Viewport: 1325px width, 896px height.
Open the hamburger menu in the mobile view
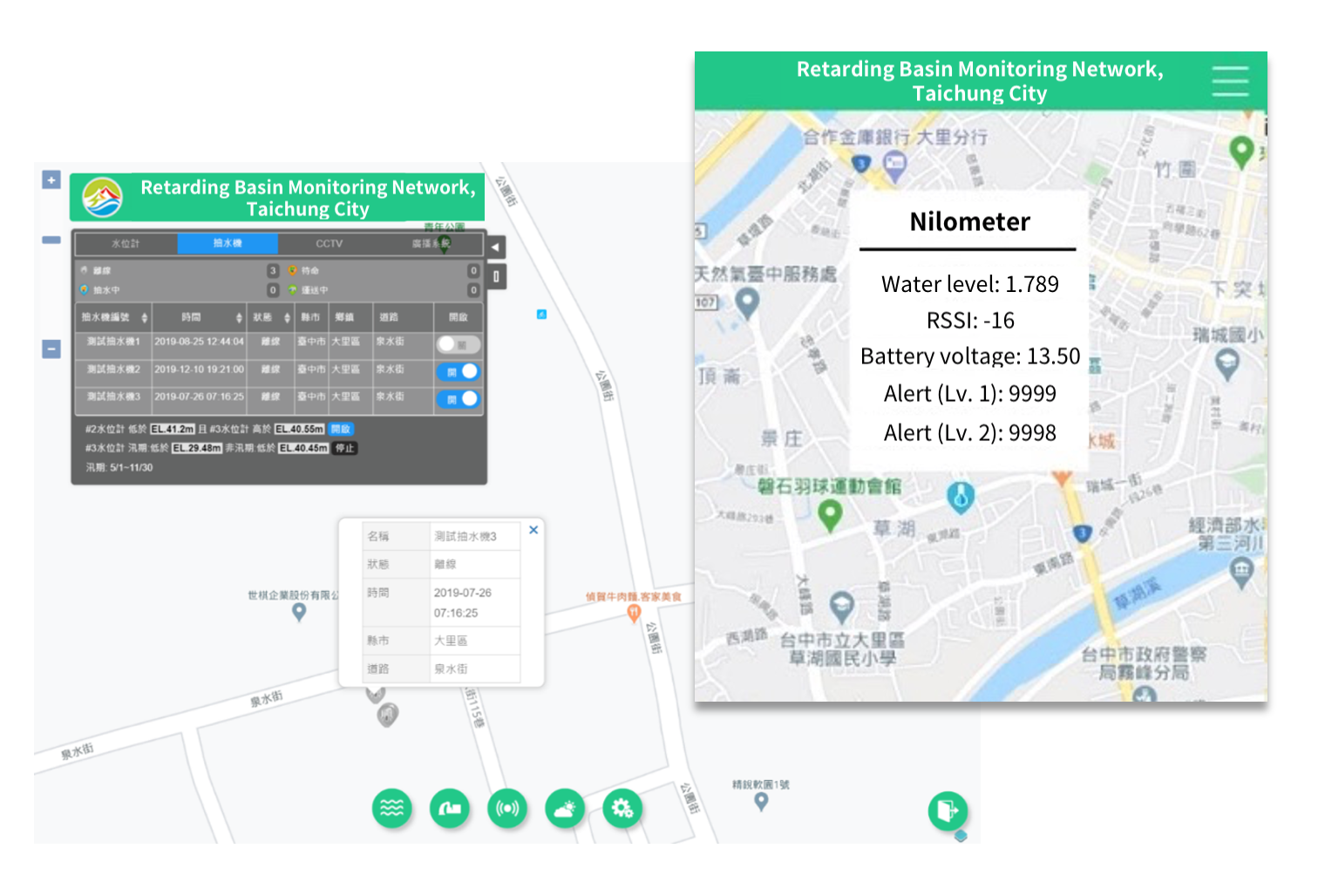tap(1230, 81)
